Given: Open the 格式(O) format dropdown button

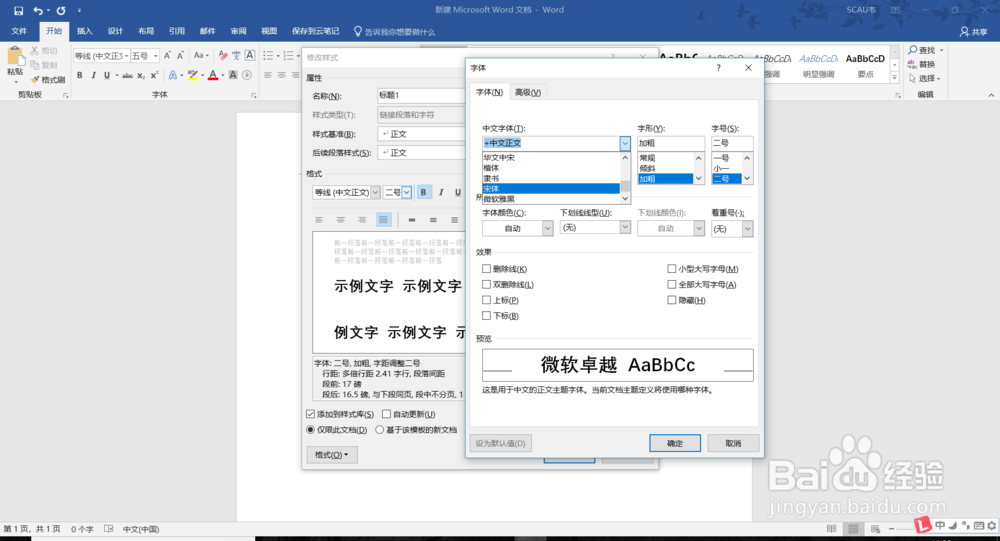Looking at the screenshot, I should click(332, 455).
